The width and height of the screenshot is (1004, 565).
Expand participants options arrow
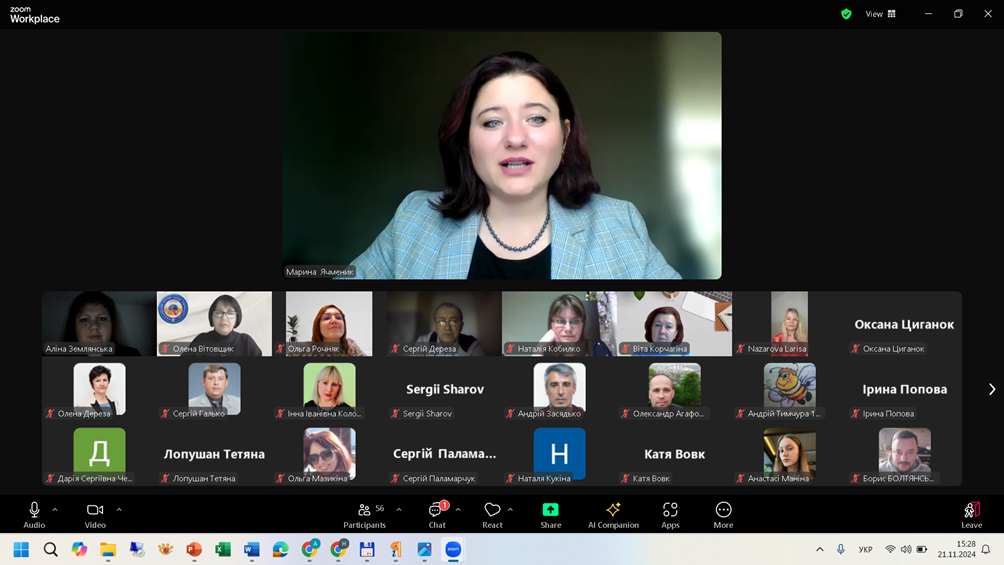pyautogui.click(x=399, y=510)
